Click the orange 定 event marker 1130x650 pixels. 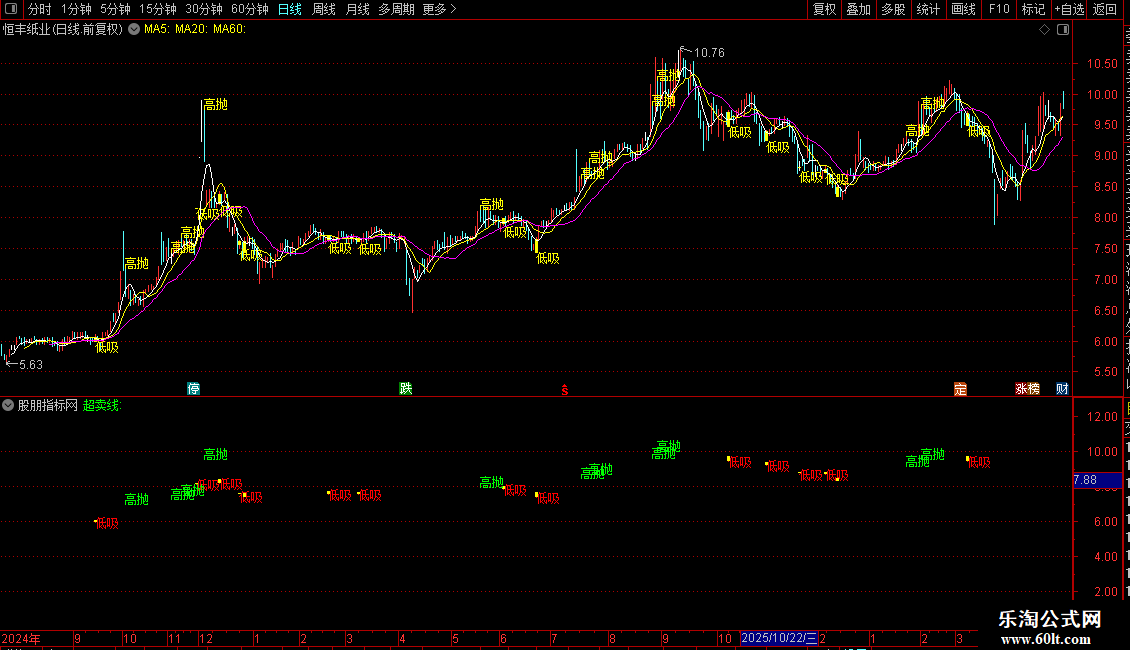tap(960, 388)
